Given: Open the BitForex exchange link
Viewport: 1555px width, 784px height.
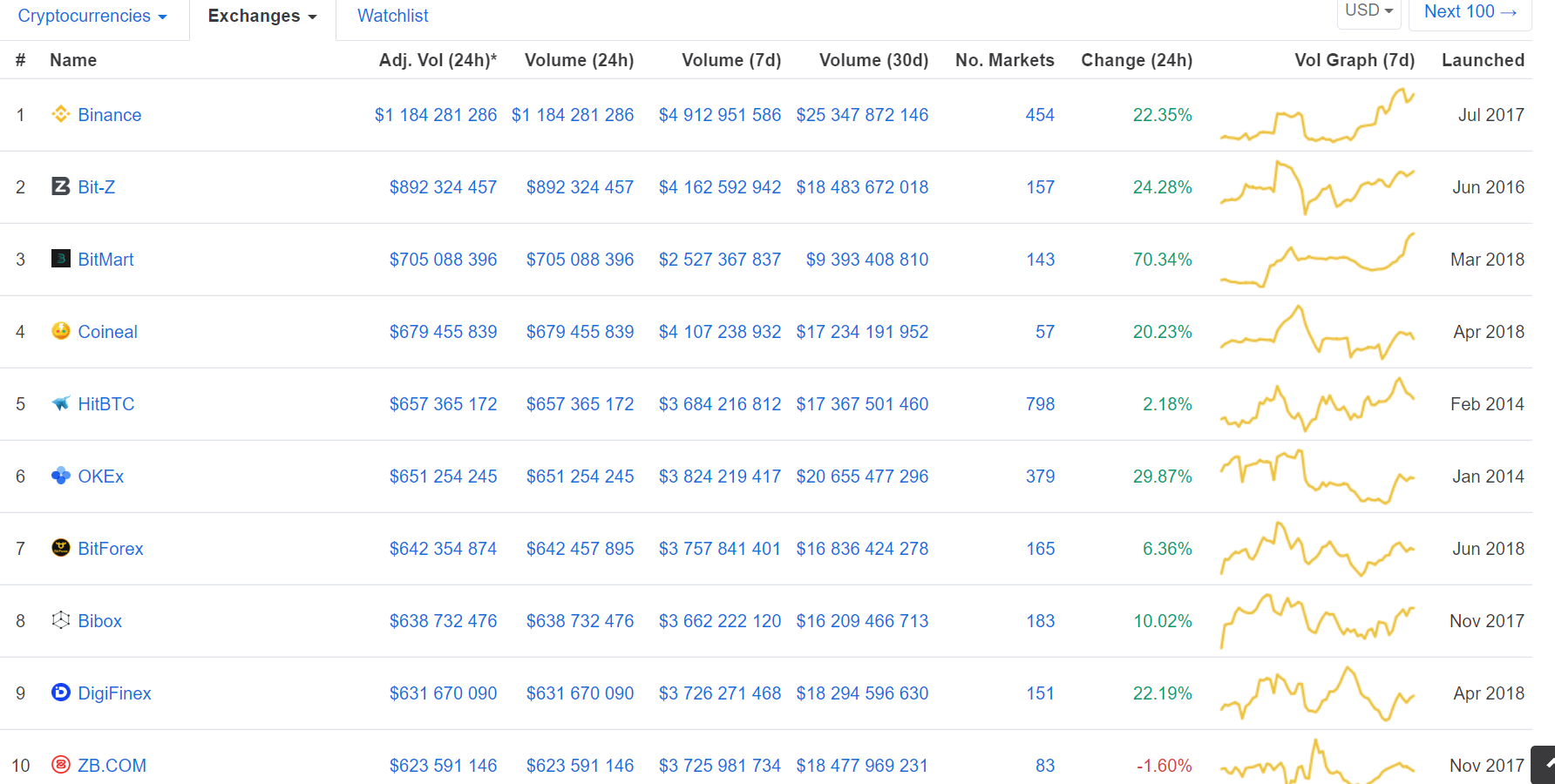Looking at the screenshot, I should pyautogui.click(x=111, y=549).
